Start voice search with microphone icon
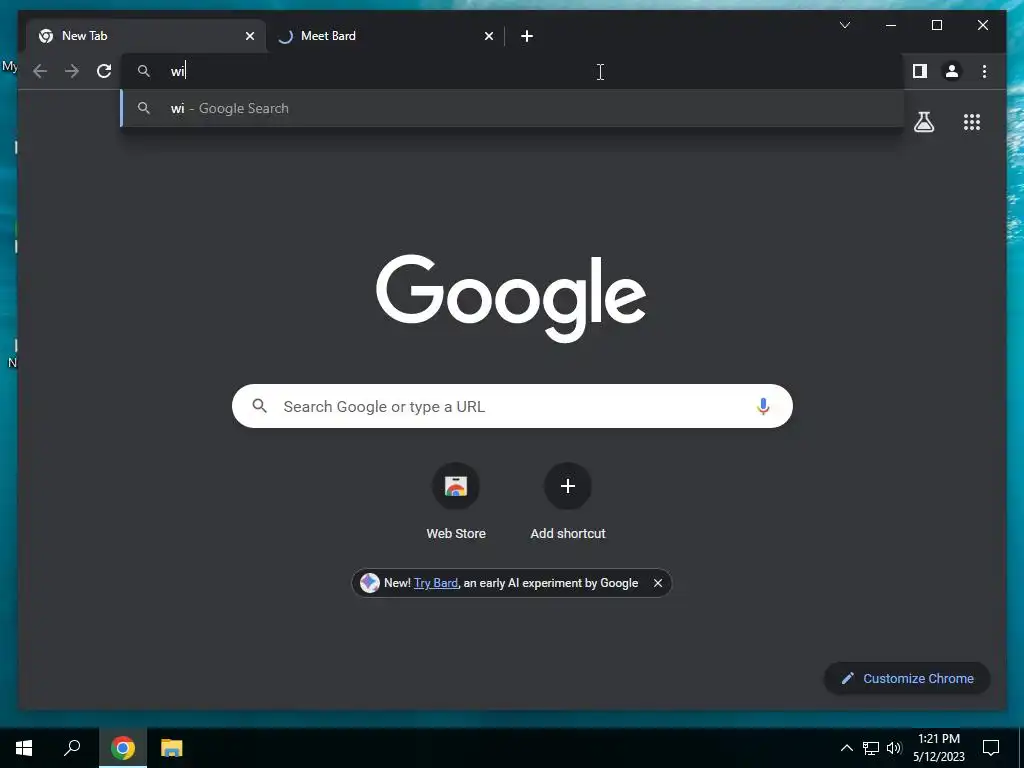Screen dimensions: 1024x768 (763, 406)
